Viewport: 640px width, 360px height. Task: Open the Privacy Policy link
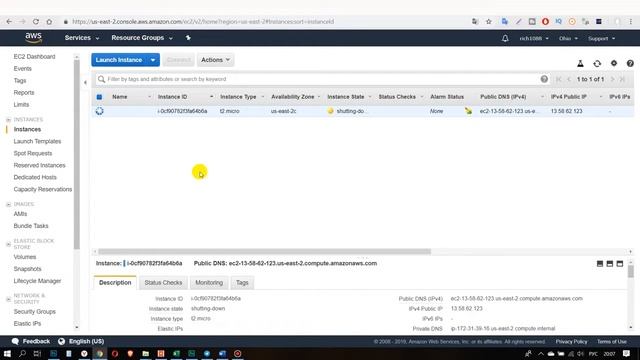(x=571, y=342)
